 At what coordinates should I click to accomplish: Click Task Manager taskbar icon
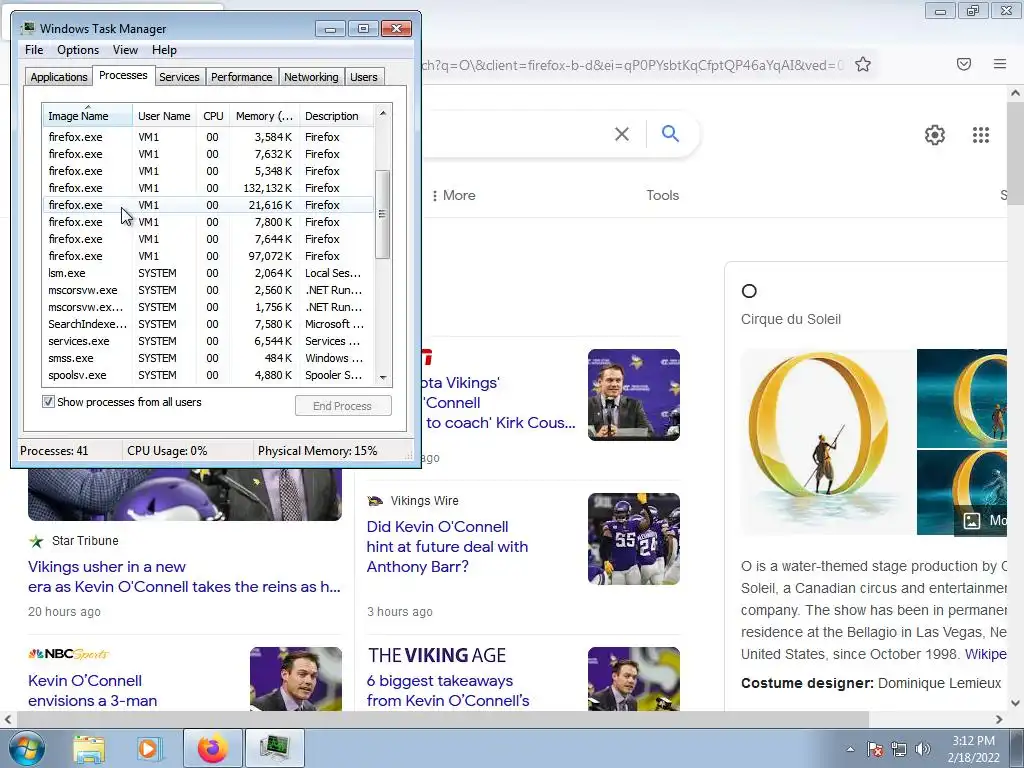pos(274,748)
